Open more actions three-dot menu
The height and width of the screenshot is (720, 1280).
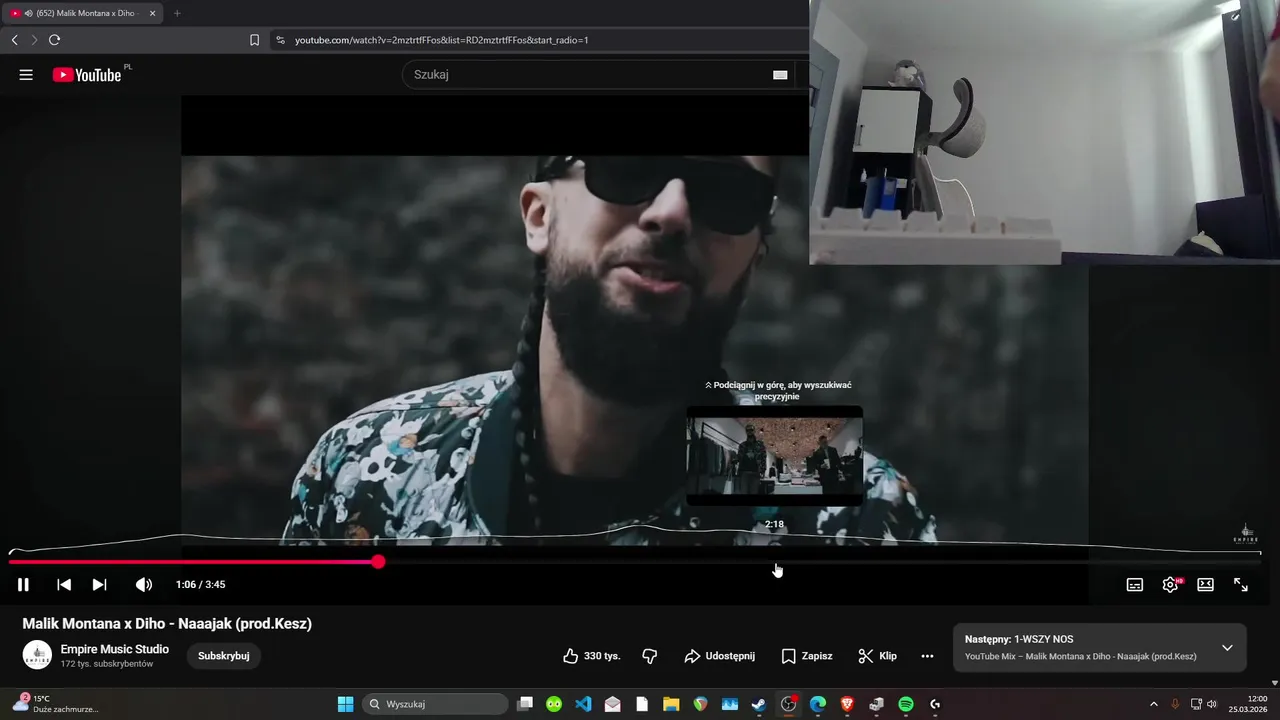tap(927, 656)
